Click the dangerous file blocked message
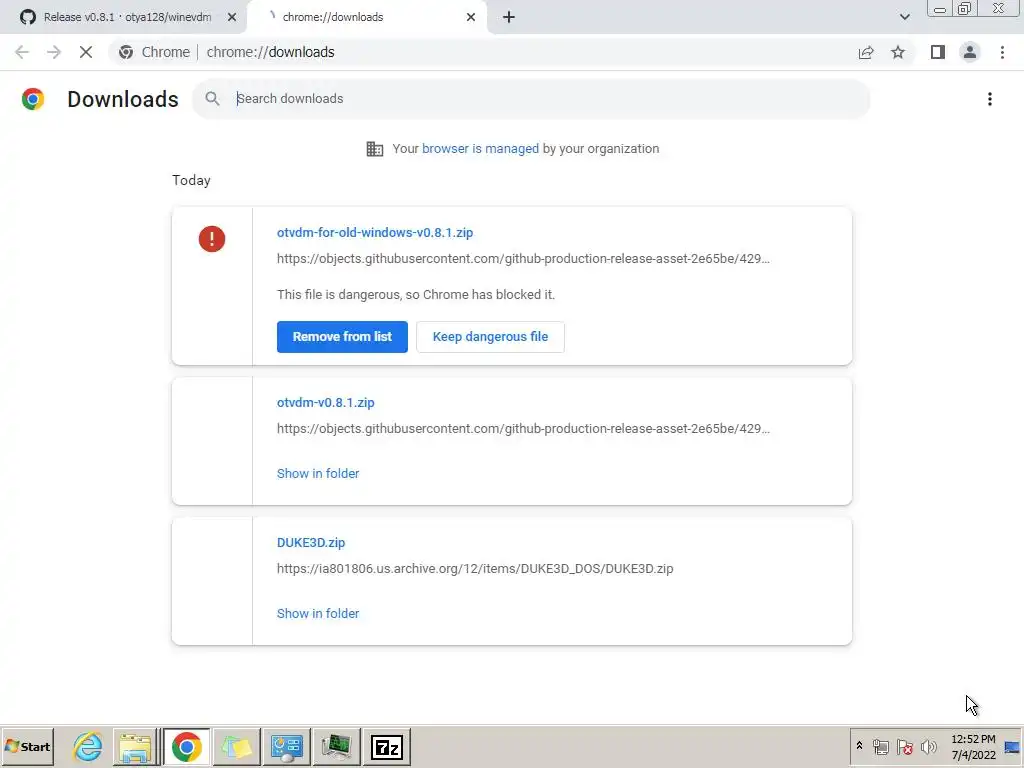Image resolution: width=1024 pixels, height=768 pixels. point(416,295)
